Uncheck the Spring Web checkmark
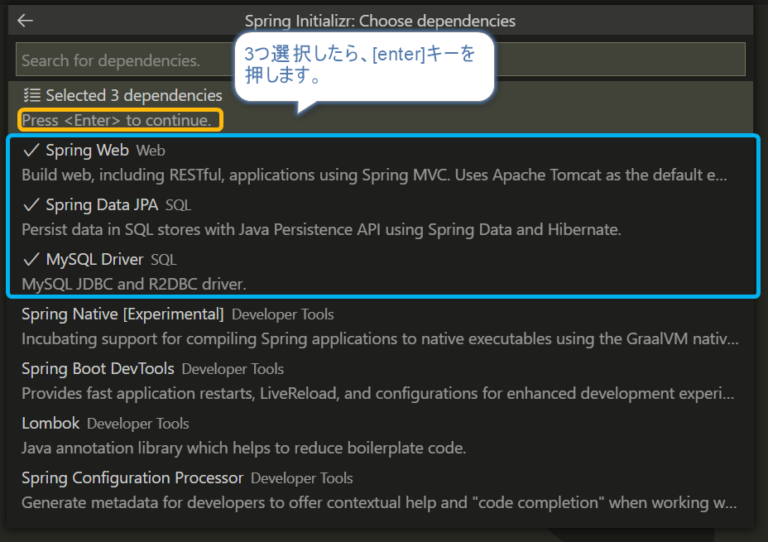 point(31,151)
